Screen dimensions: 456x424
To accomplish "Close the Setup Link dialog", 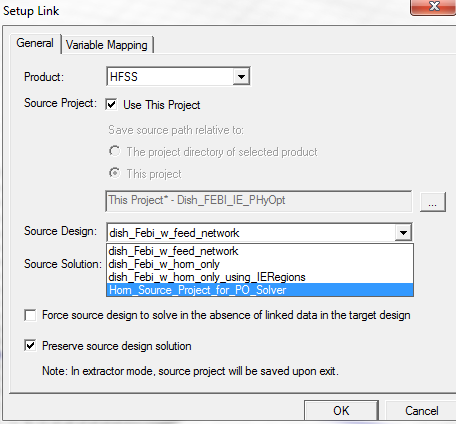I will (434, 6).
